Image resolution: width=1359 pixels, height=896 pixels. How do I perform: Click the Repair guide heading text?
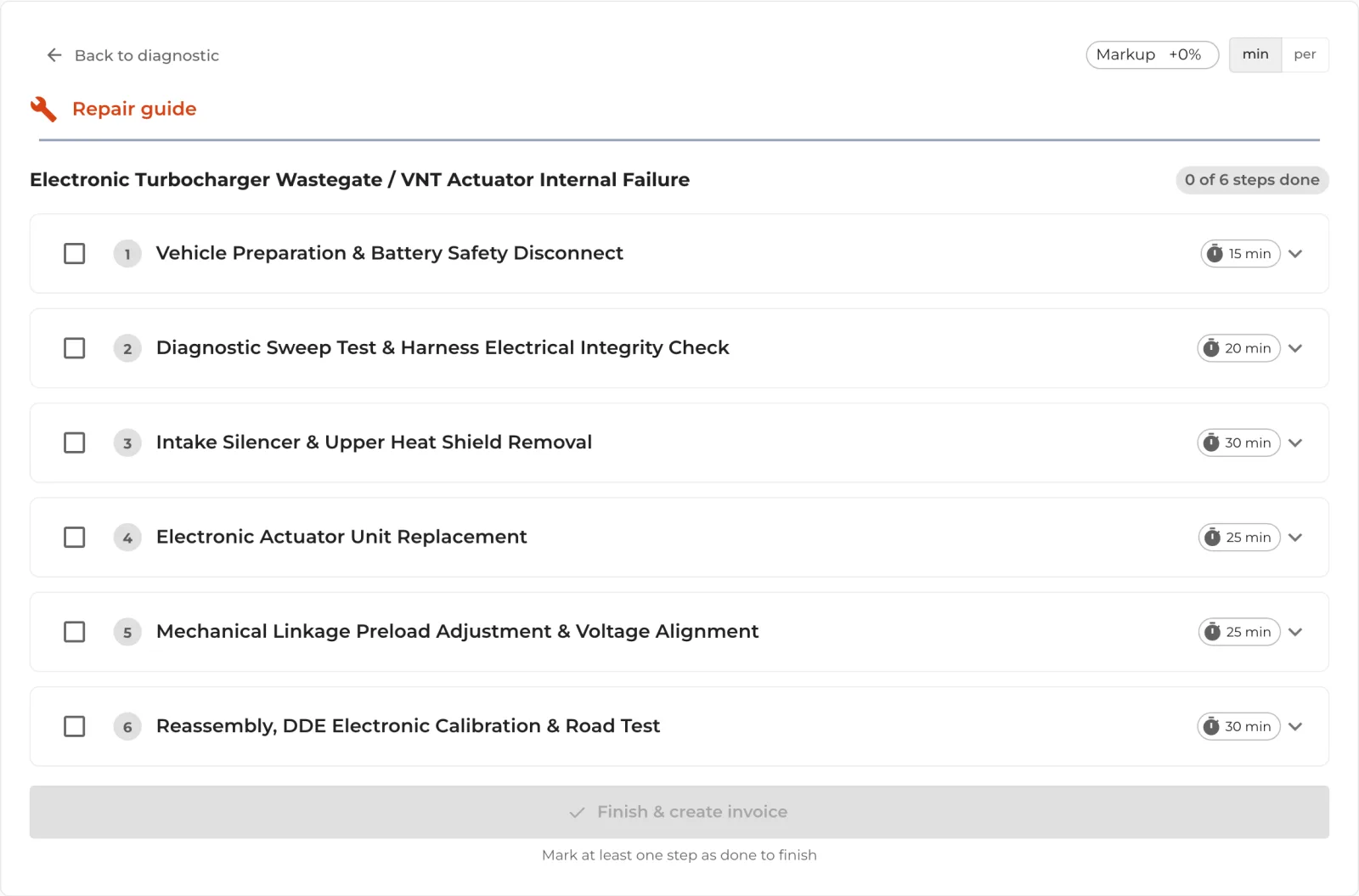[134, 109]
